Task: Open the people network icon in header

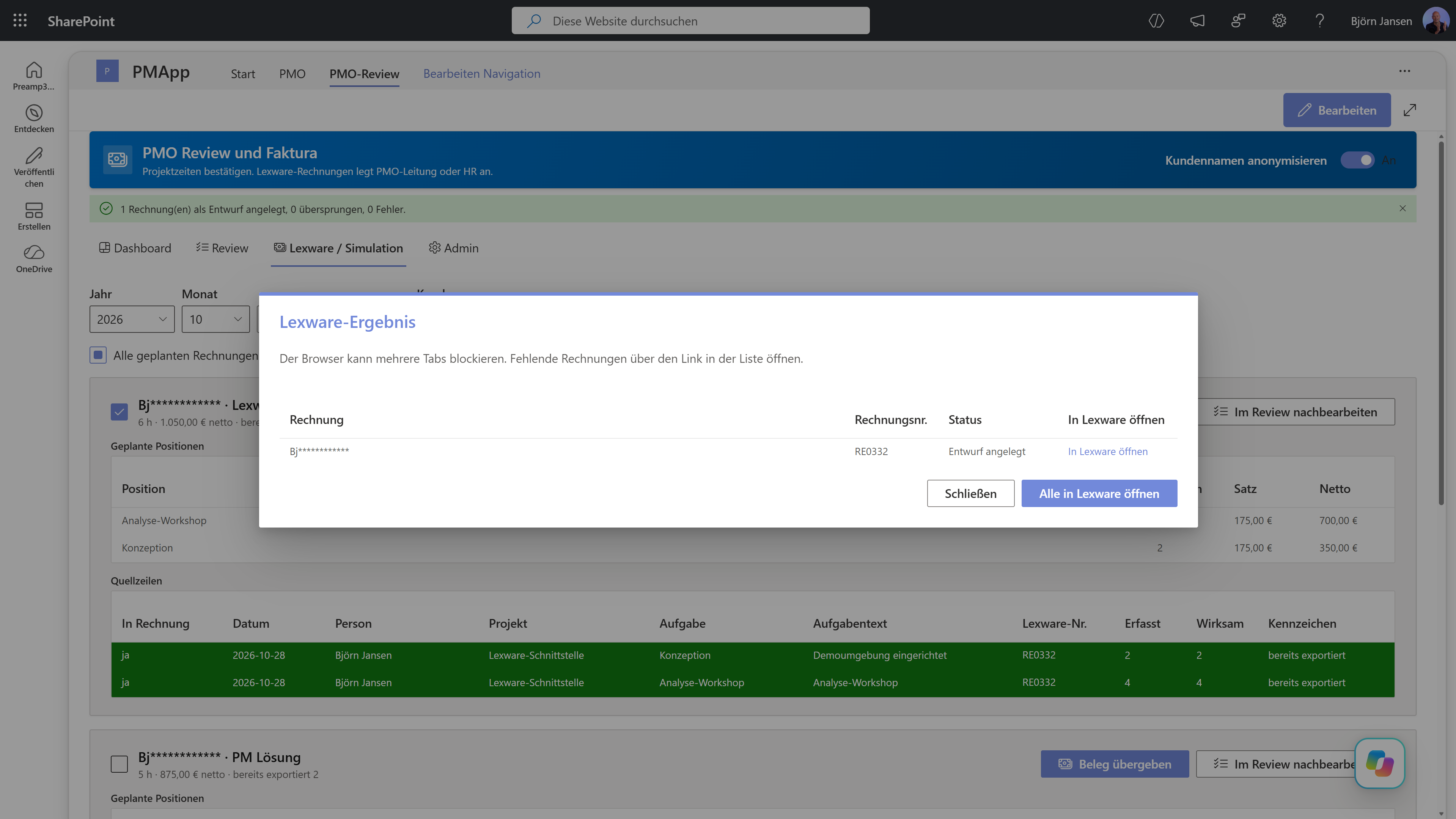Action: coord(1238,21)
